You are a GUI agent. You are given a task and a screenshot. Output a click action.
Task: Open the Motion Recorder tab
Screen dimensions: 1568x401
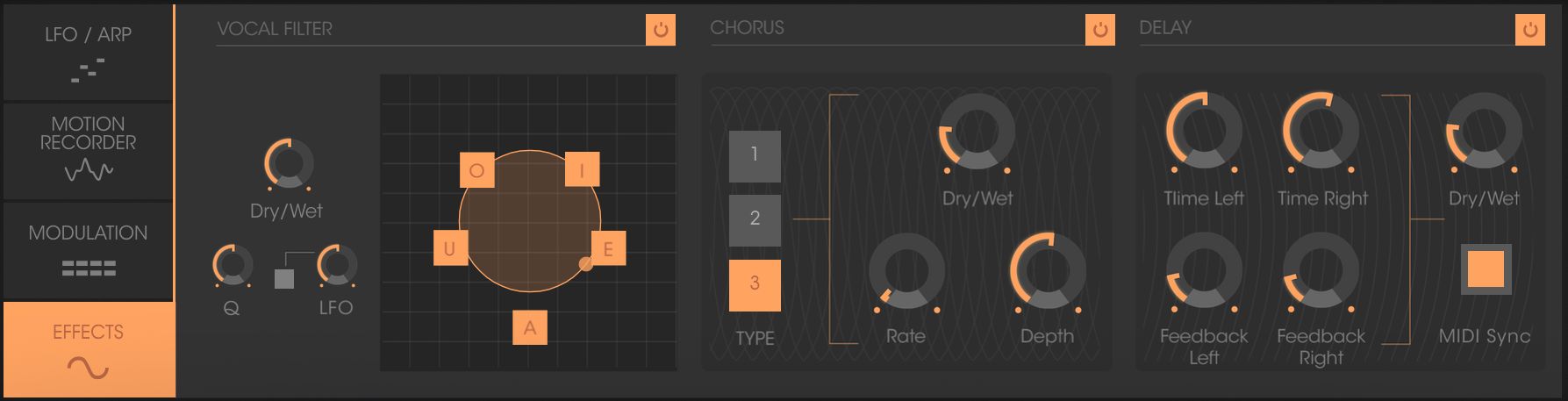pyautogui.click(x=88, y=151)
